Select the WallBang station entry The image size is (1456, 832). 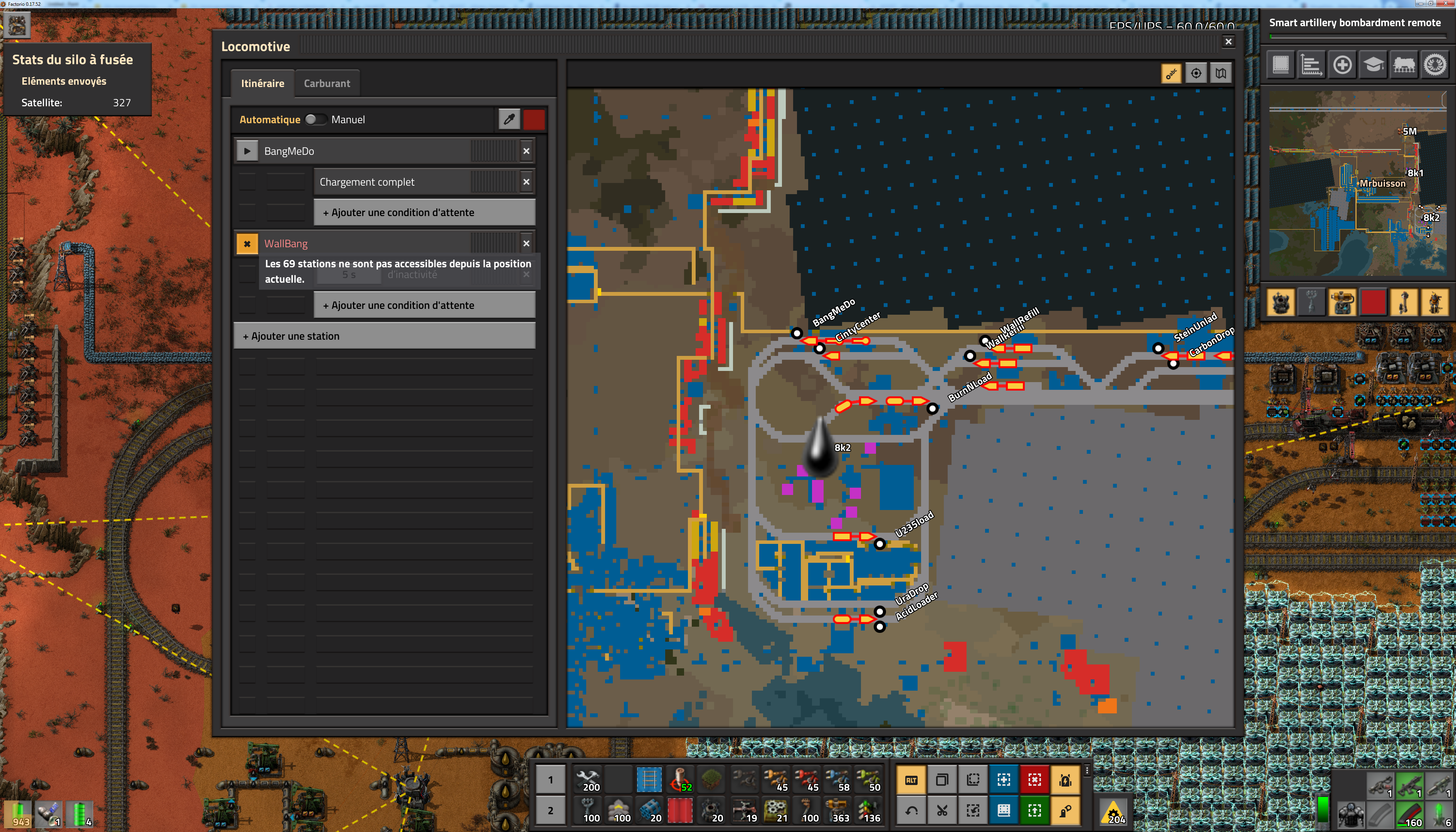385,243
